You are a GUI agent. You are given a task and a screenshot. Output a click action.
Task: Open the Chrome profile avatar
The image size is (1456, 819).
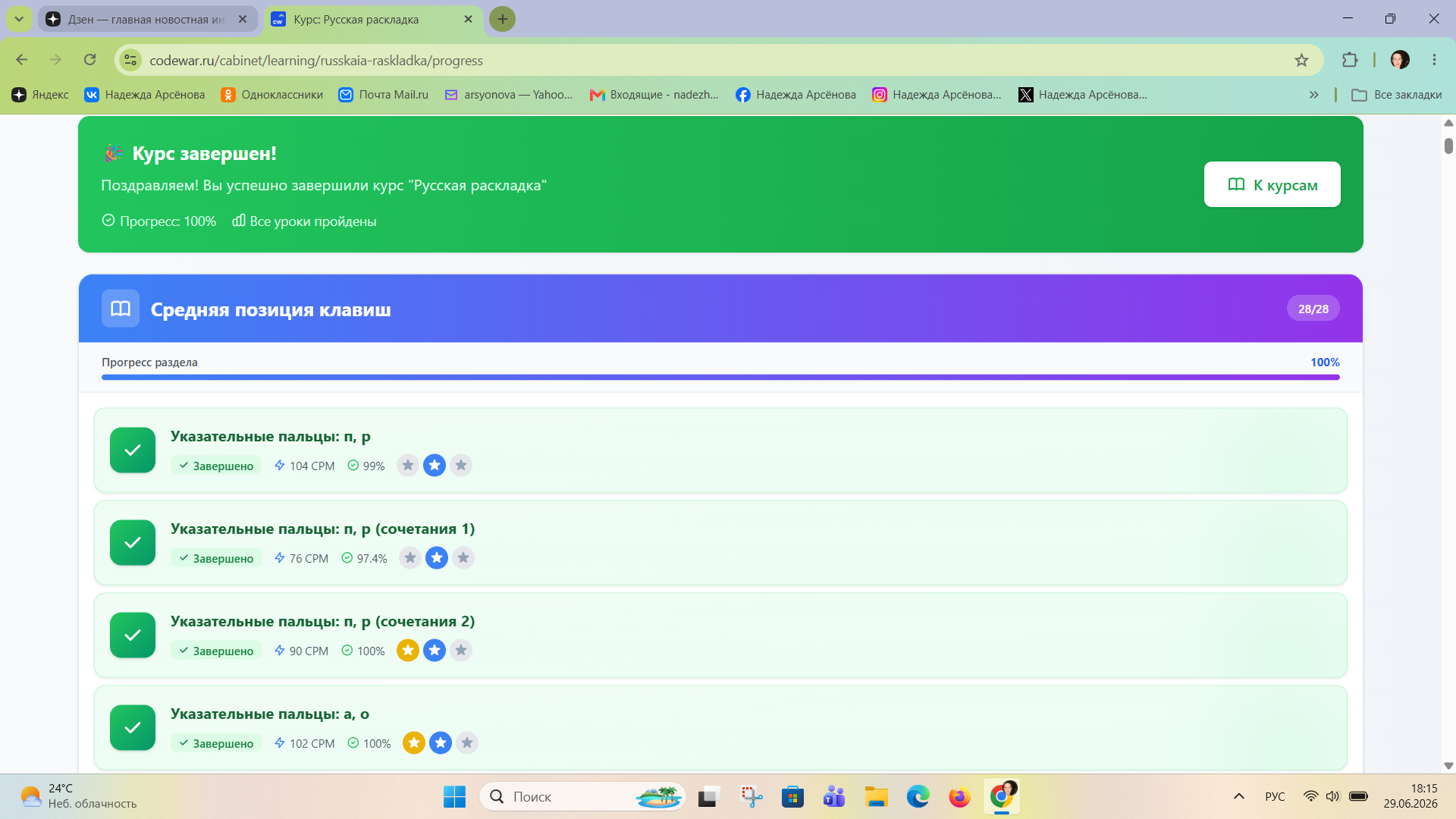pyautogui.click(x=1400, y=60)
